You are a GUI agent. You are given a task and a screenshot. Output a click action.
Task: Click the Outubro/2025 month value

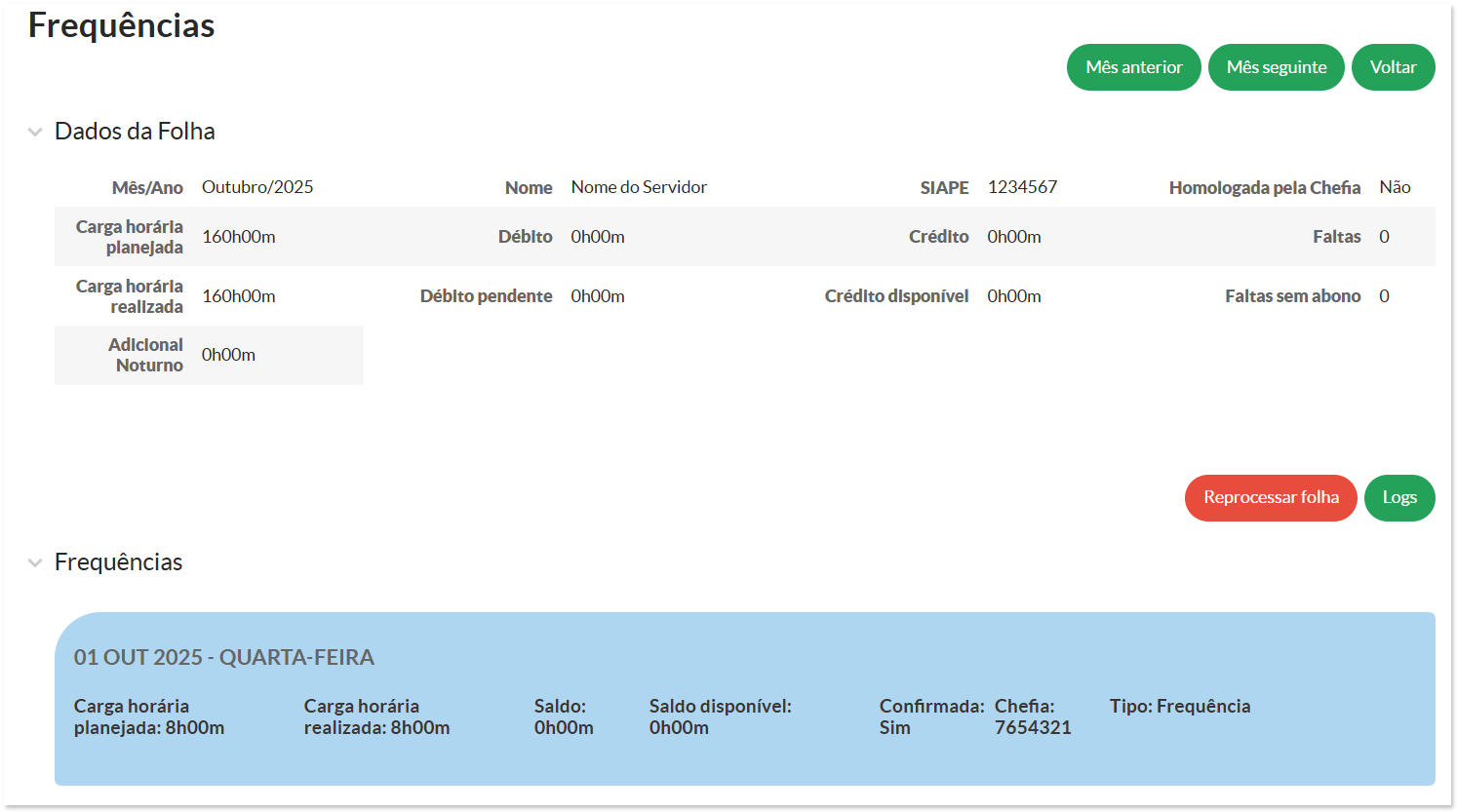[257, 187]
